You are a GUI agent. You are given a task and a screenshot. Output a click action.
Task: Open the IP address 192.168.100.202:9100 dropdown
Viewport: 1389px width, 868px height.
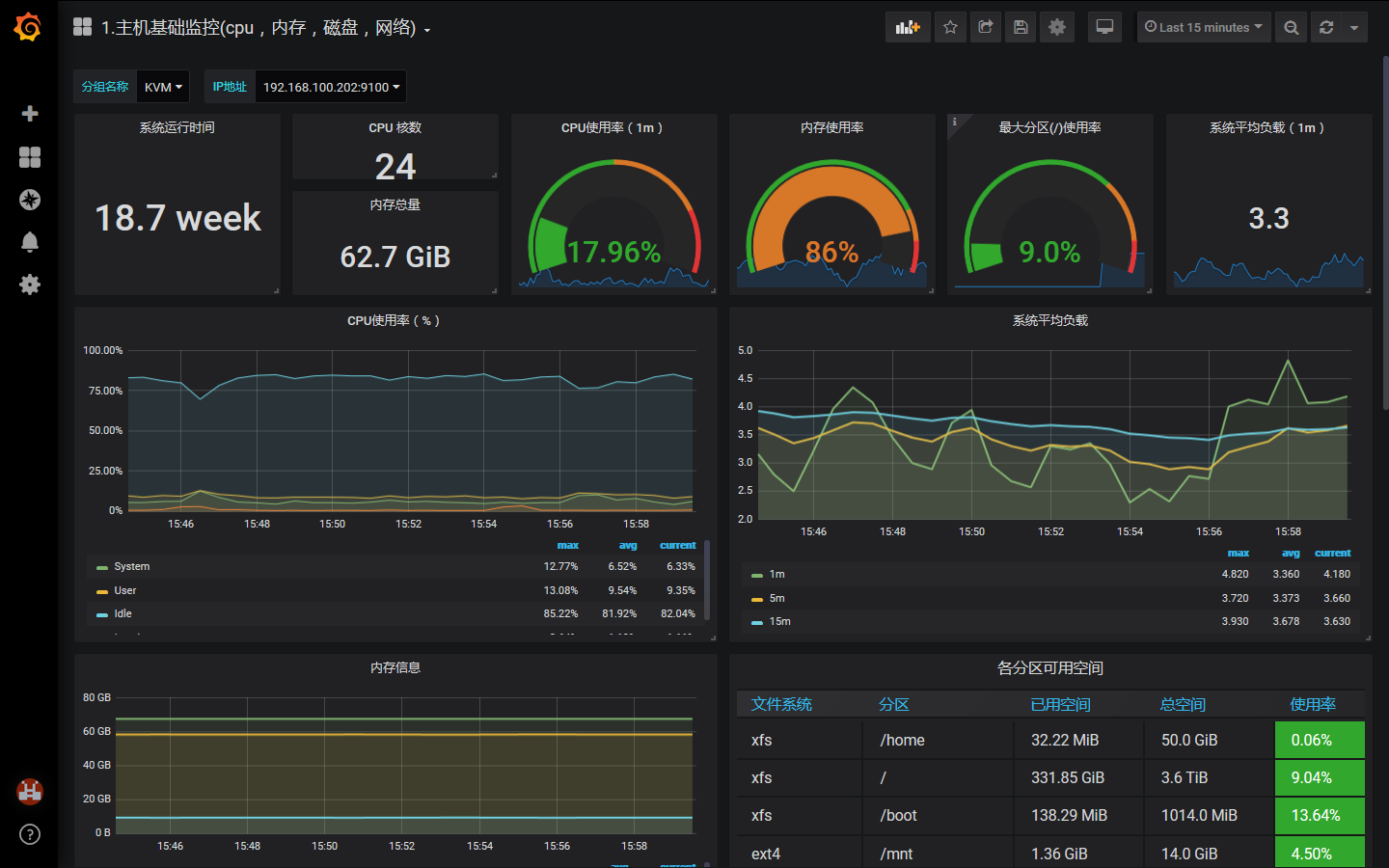pos(331,87)
